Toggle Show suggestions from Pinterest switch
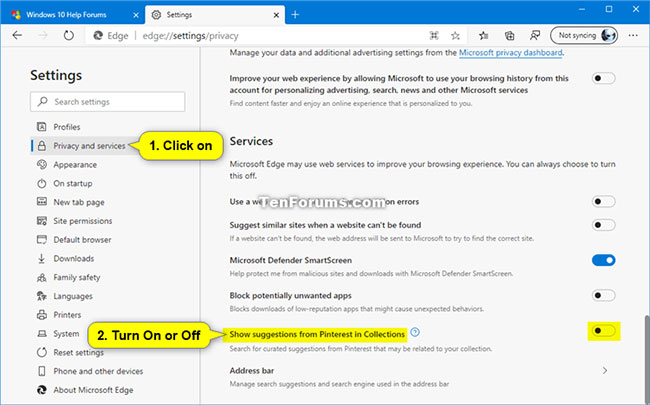650x405 pixels. 604,331
